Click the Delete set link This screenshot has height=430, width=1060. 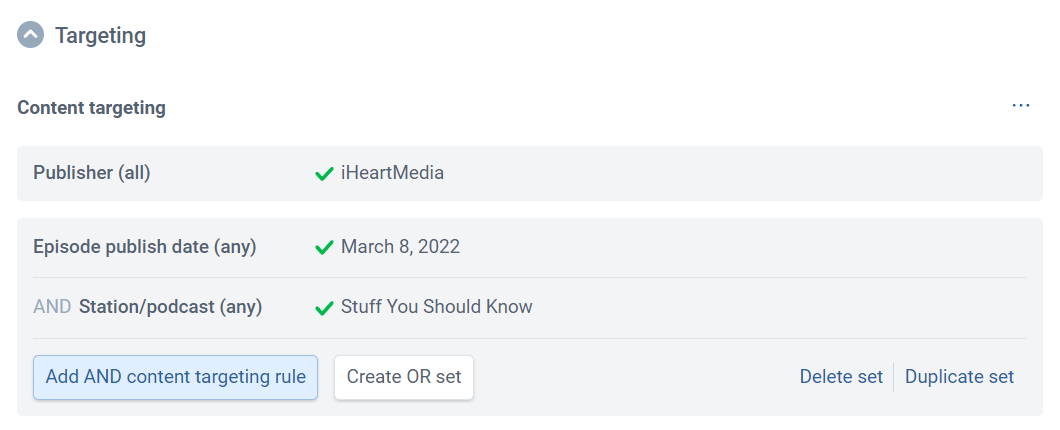[x=841, y=377]
